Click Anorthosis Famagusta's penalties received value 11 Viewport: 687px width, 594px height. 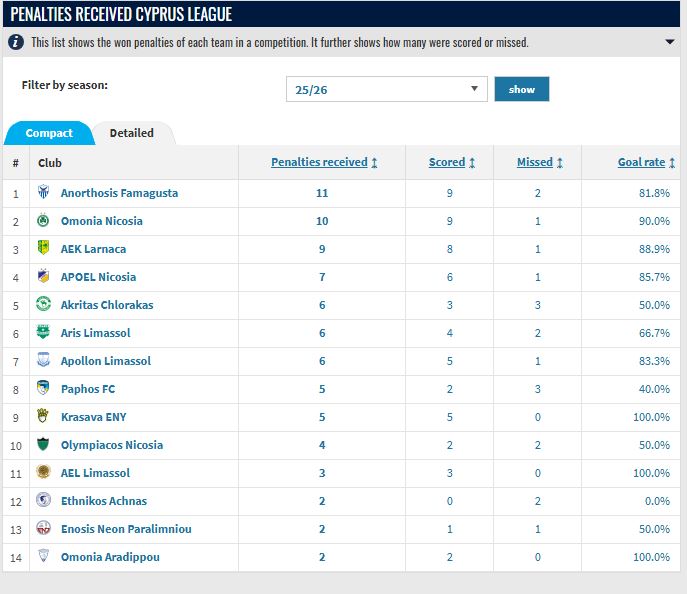point(322,193)
